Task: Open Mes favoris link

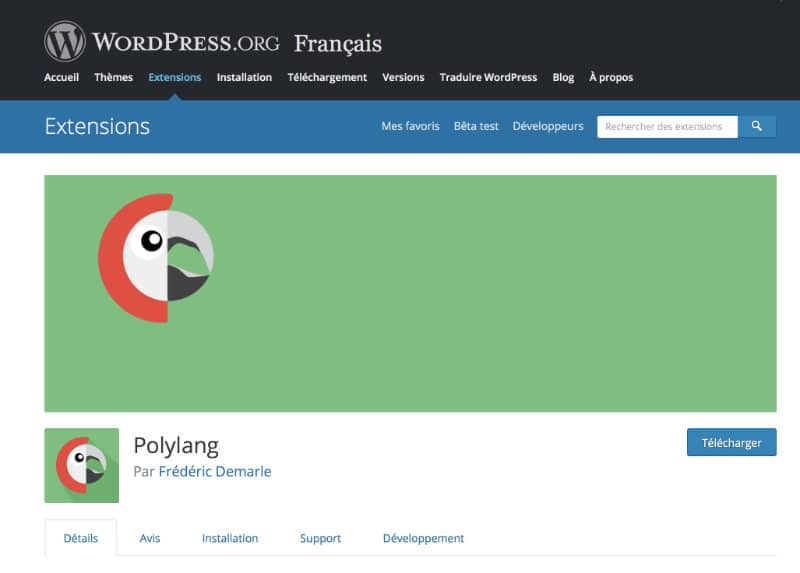Action: point(410,126)
